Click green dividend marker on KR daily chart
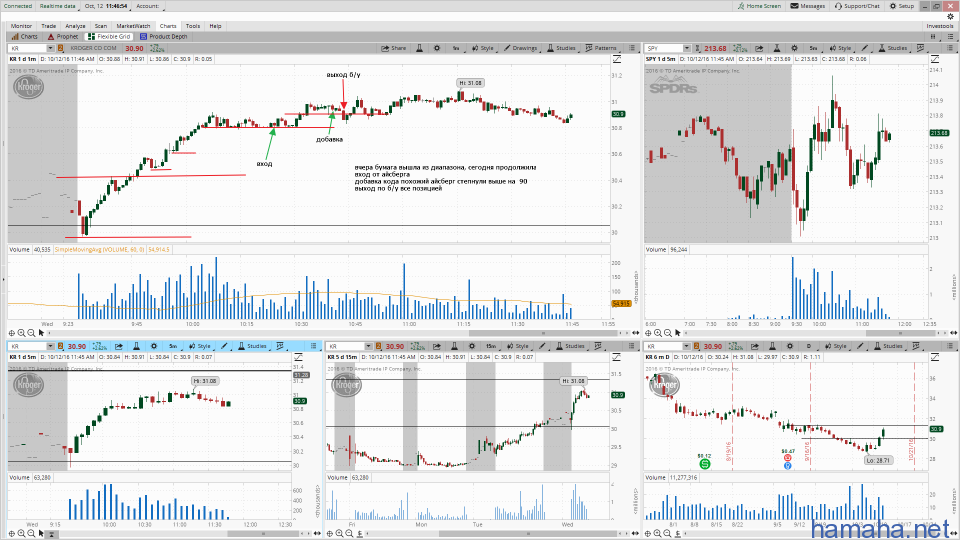Viewport: 960px width, 540px height. click(704, 464)
